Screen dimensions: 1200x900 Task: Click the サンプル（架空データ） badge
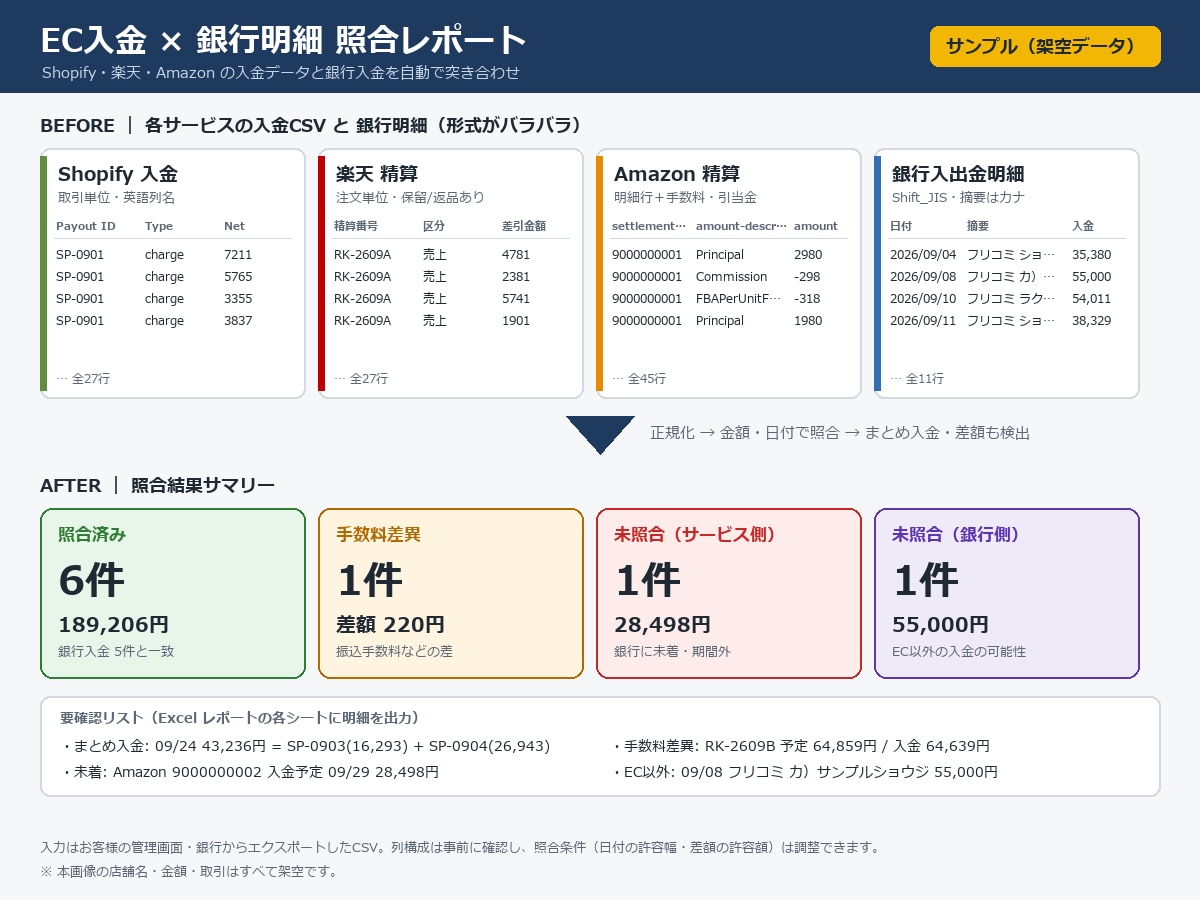coord(1045,46)
